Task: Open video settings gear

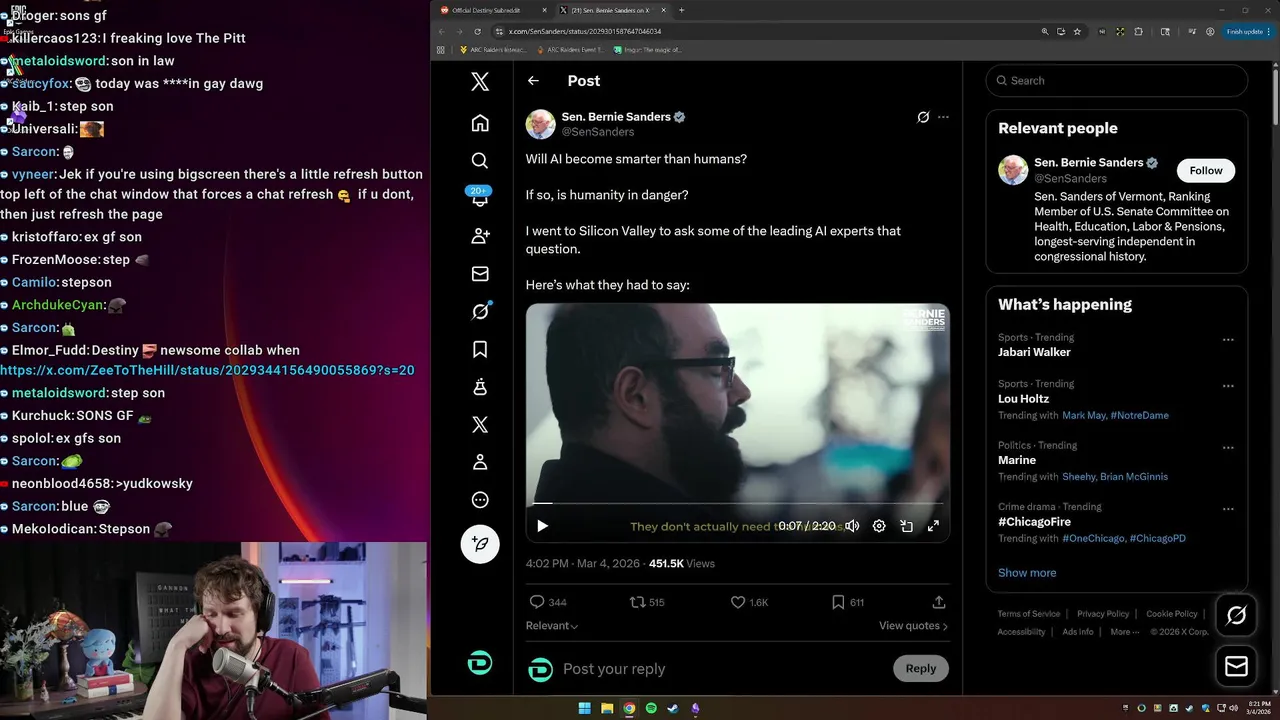Action: 879,526
